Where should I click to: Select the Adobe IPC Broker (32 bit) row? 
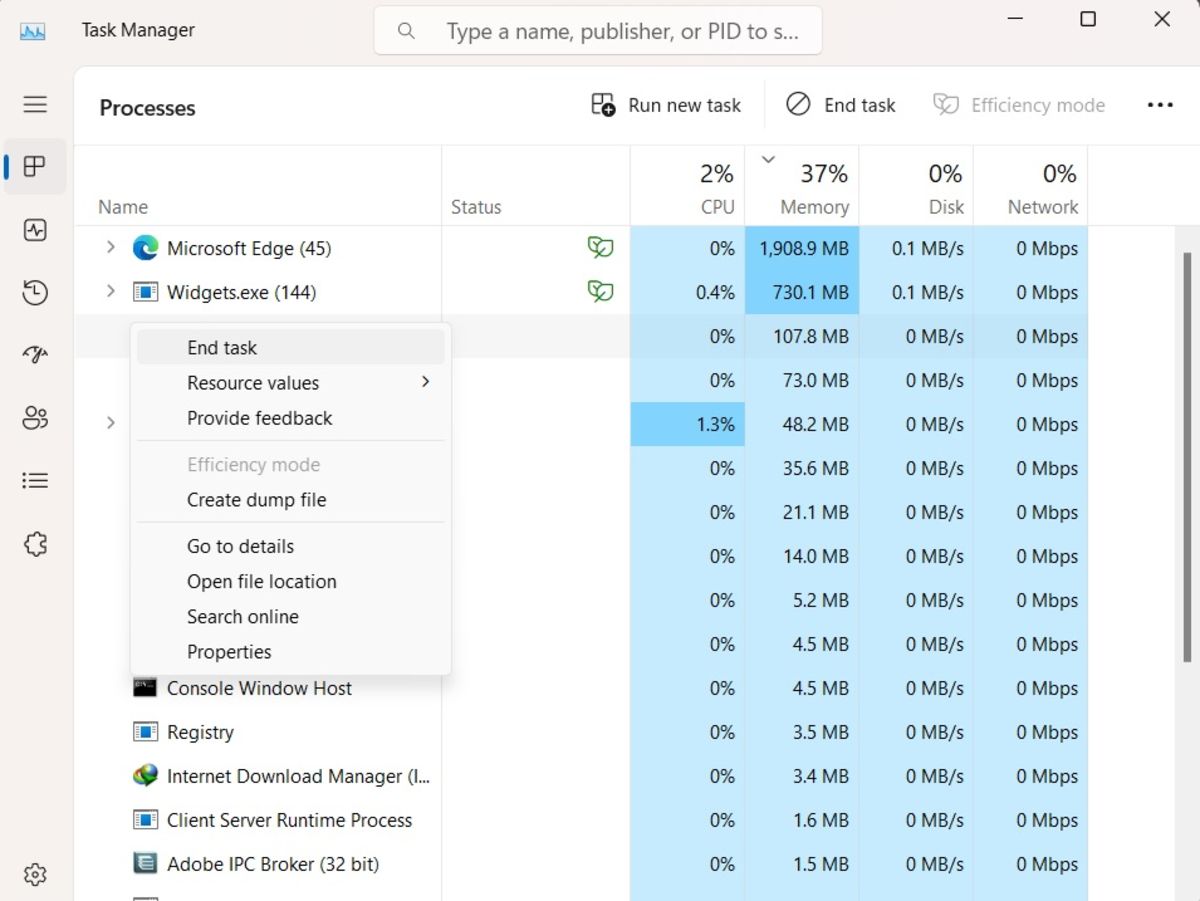point(581,864)
